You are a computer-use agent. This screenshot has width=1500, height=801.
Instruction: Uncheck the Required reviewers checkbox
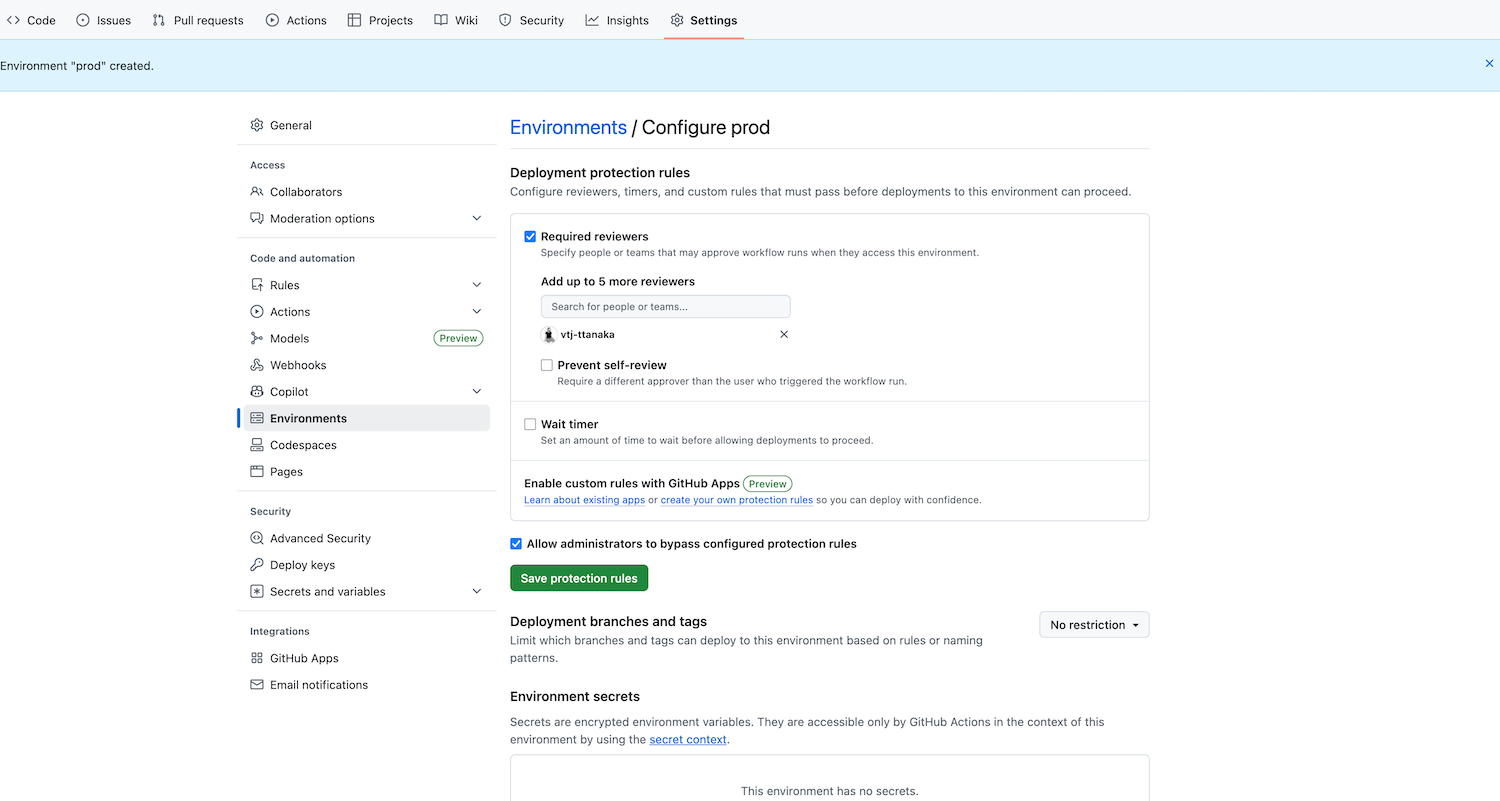point(530,237)
